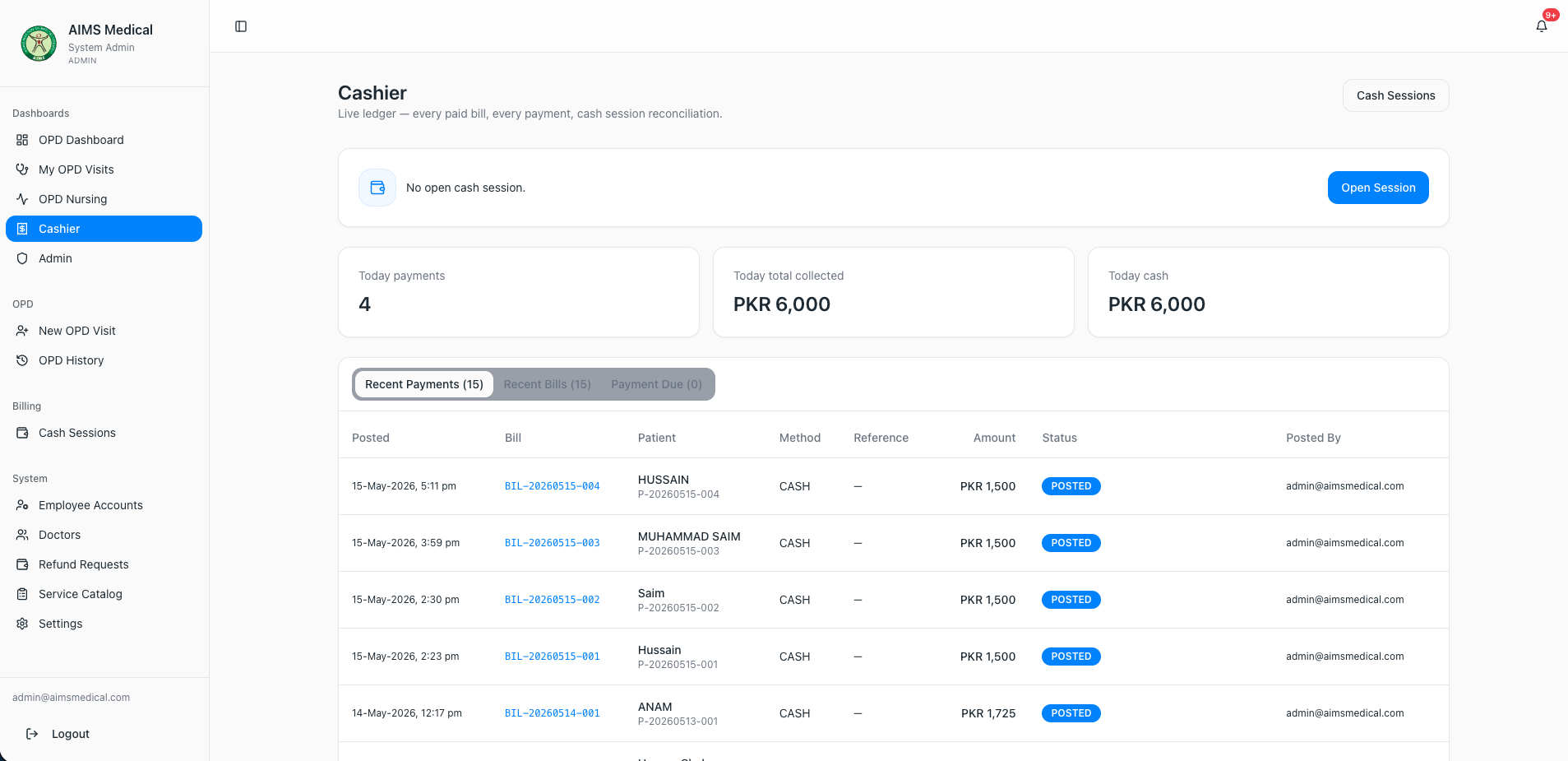Click the Posted By column header
1568x761 pixels.
[1313, 438]
